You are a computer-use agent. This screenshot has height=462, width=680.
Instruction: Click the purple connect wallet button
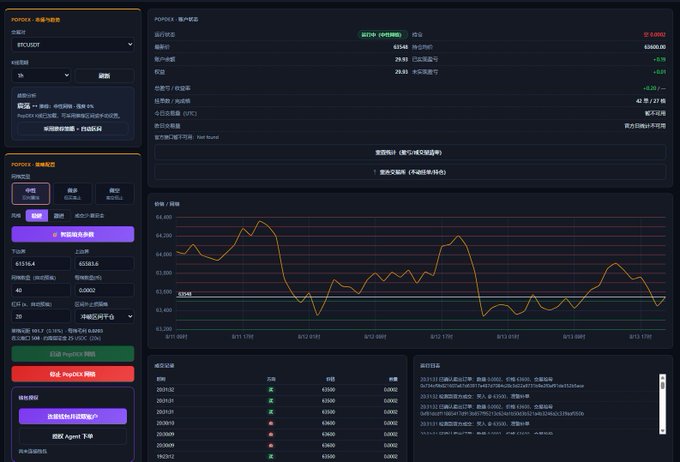click(72, 416)
